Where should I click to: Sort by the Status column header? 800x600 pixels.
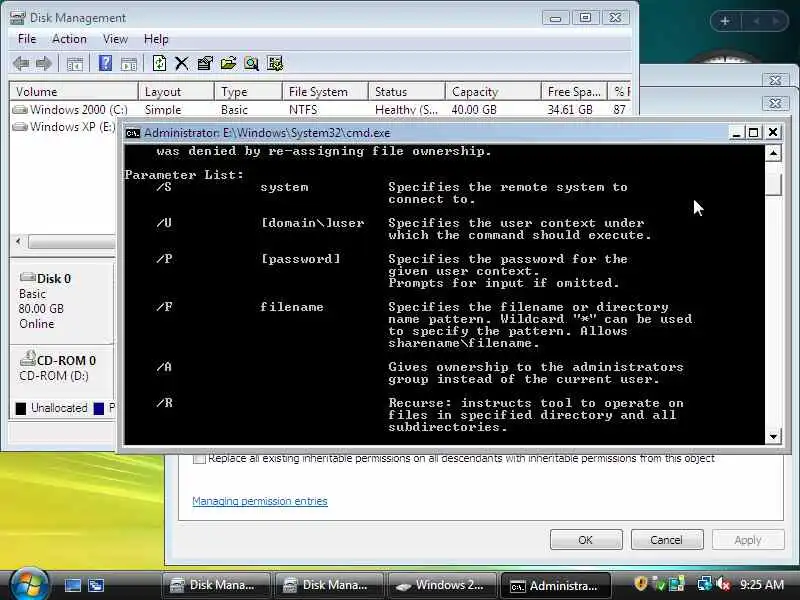[407, 92]
